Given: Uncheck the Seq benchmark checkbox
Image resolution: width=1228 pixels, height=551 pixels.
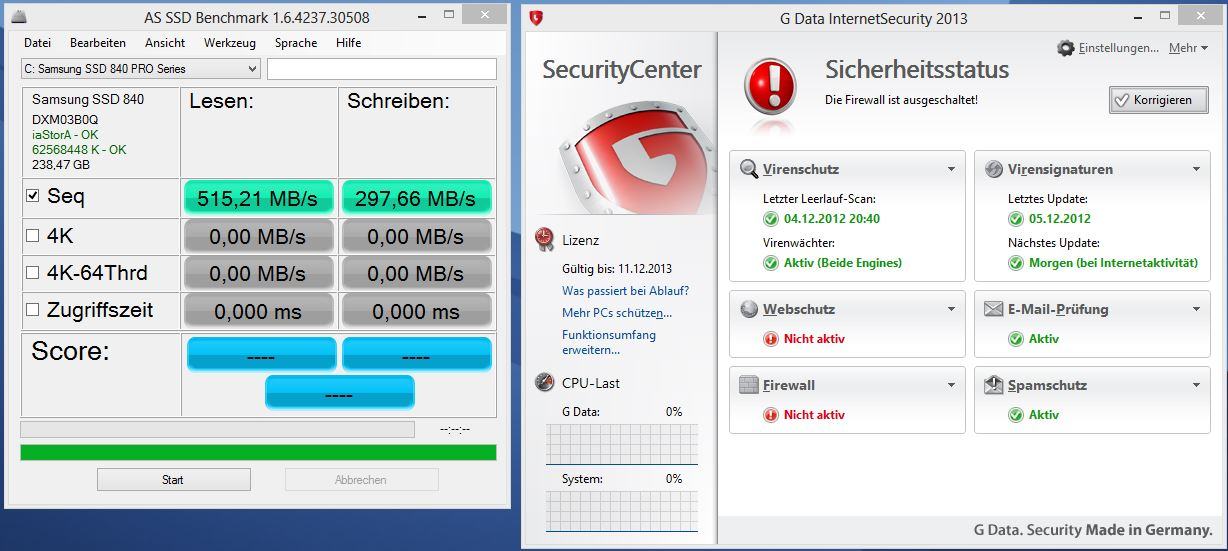Looking at the screenshot, I should point(32,196).
